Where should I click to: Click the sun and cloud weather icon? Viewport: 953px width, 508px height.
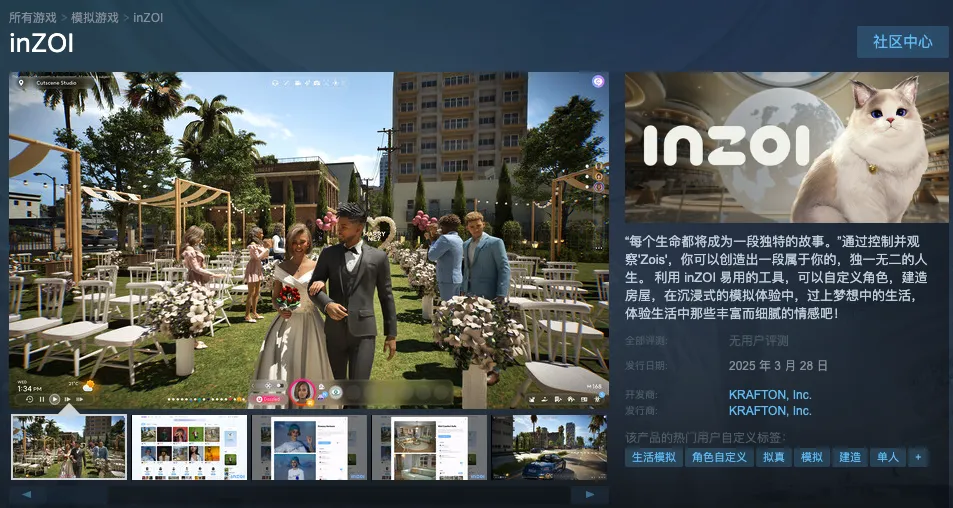click(x=88, y=386)
